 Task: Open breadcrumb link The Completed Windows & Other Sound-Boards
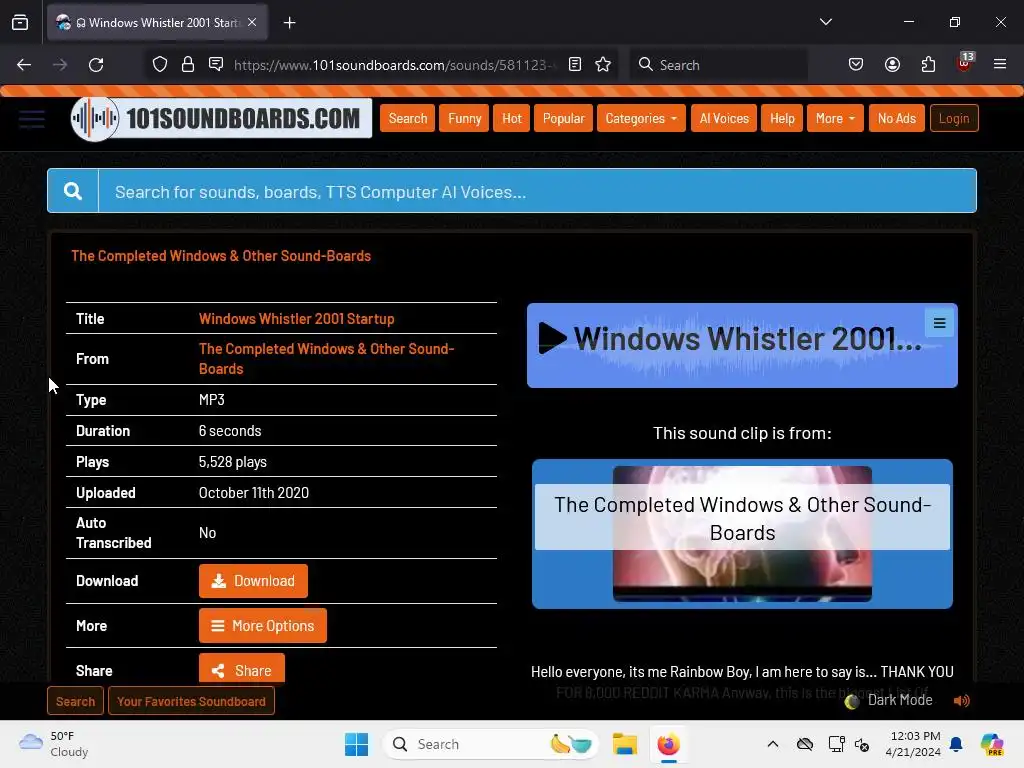click(221, 256)
